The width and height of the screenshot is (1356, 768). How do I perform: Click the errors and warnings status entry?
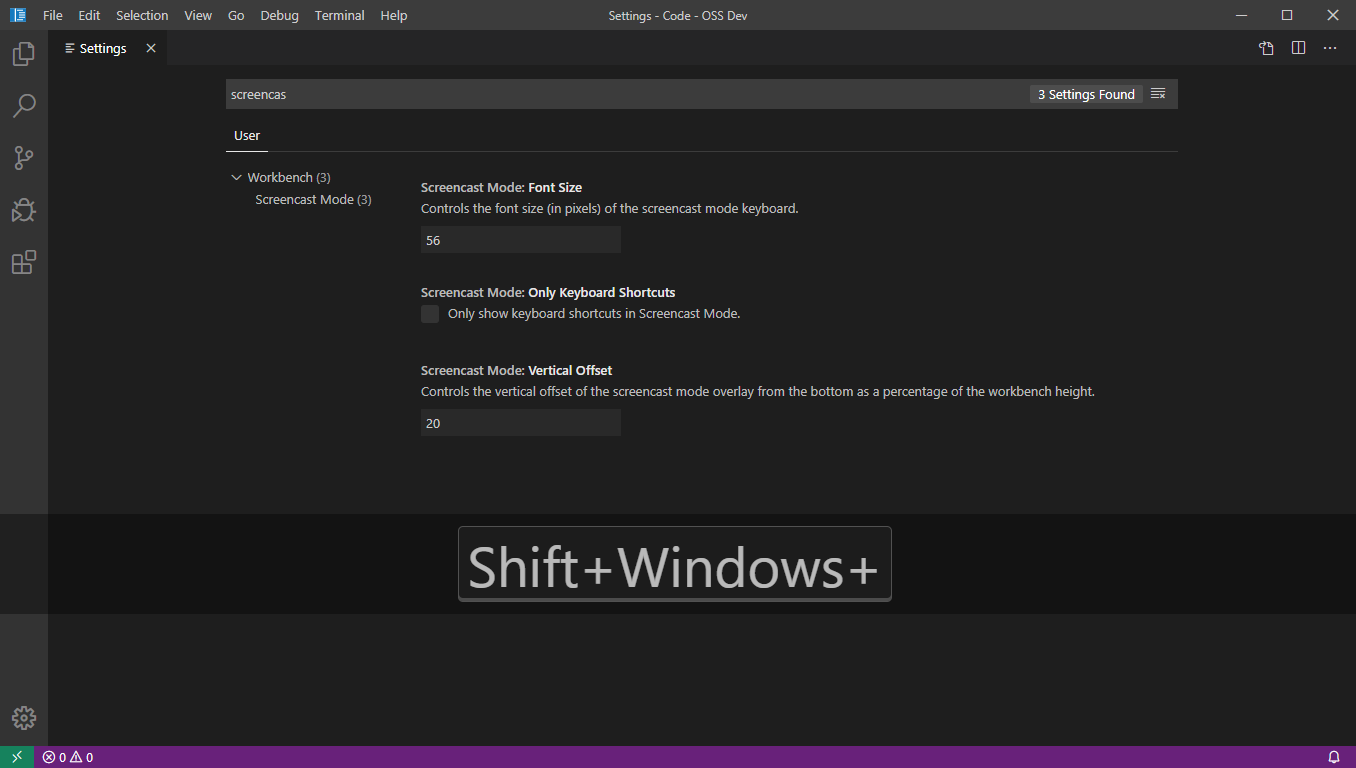[x=68, y=757]
